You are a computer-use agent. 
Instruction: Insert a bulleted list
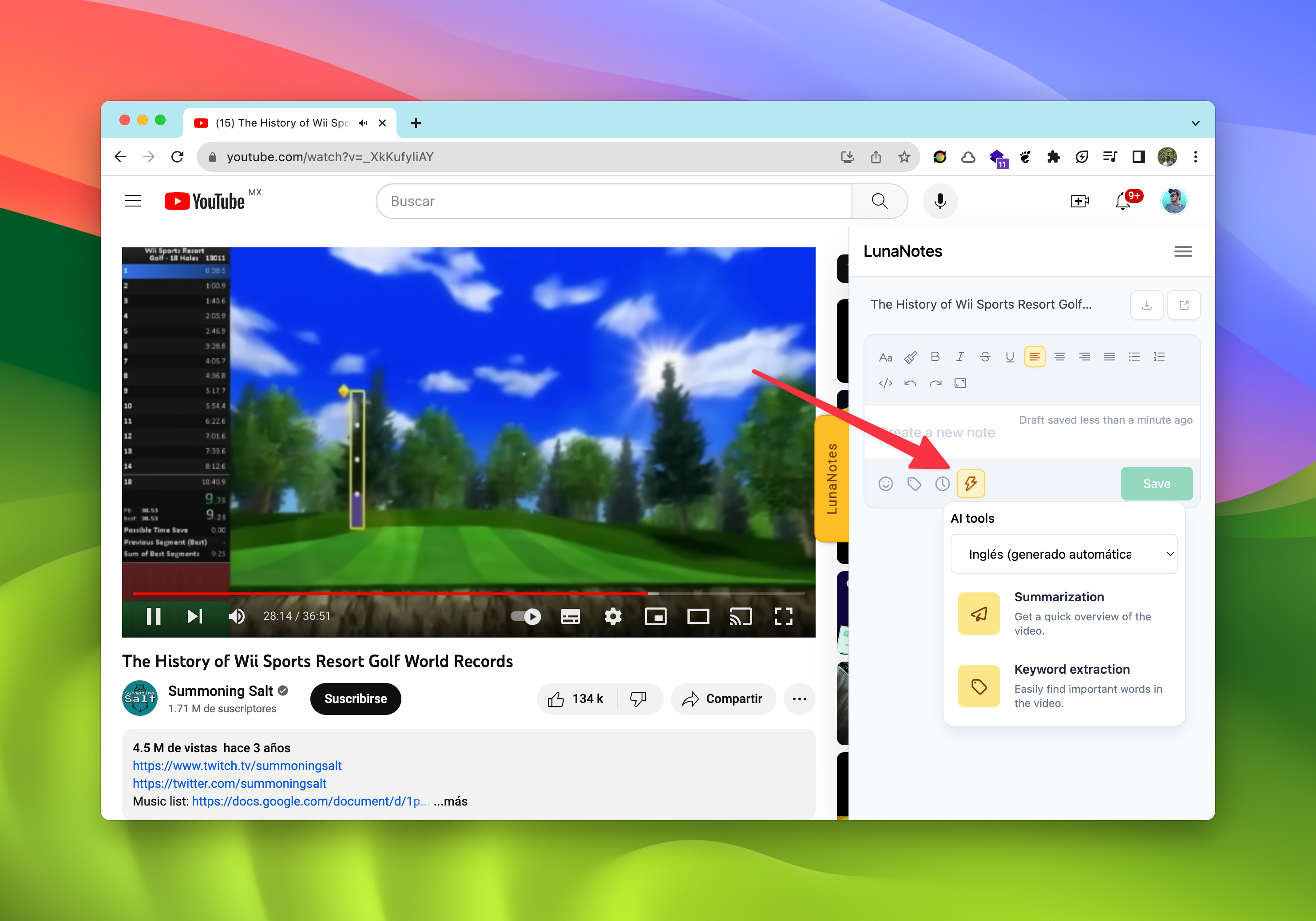[1134, 357]
